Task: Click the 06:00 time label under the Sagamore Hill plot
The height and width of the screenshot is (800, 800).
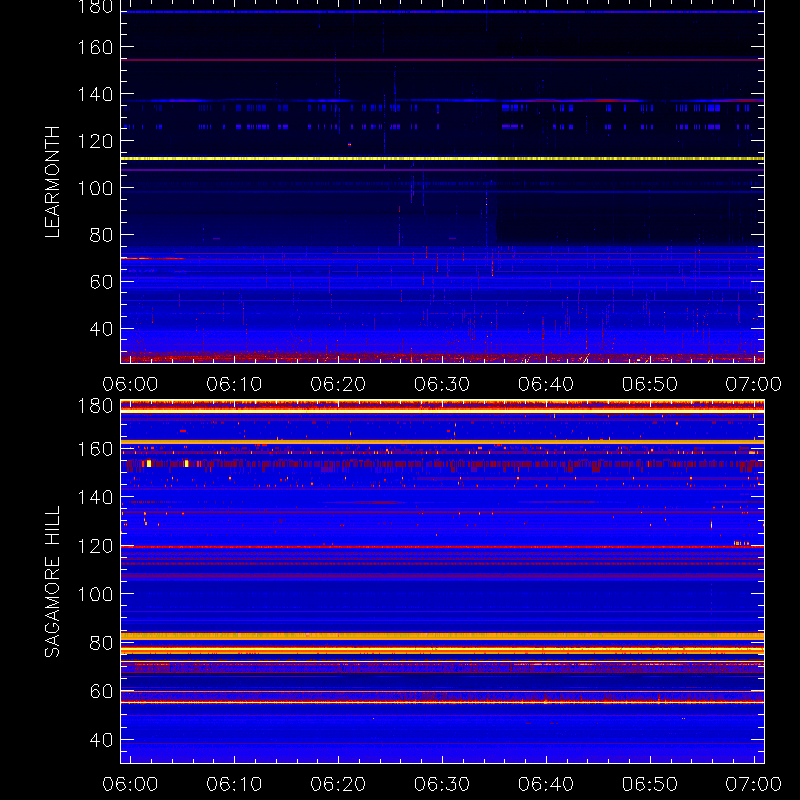Action: coord(130,784)
